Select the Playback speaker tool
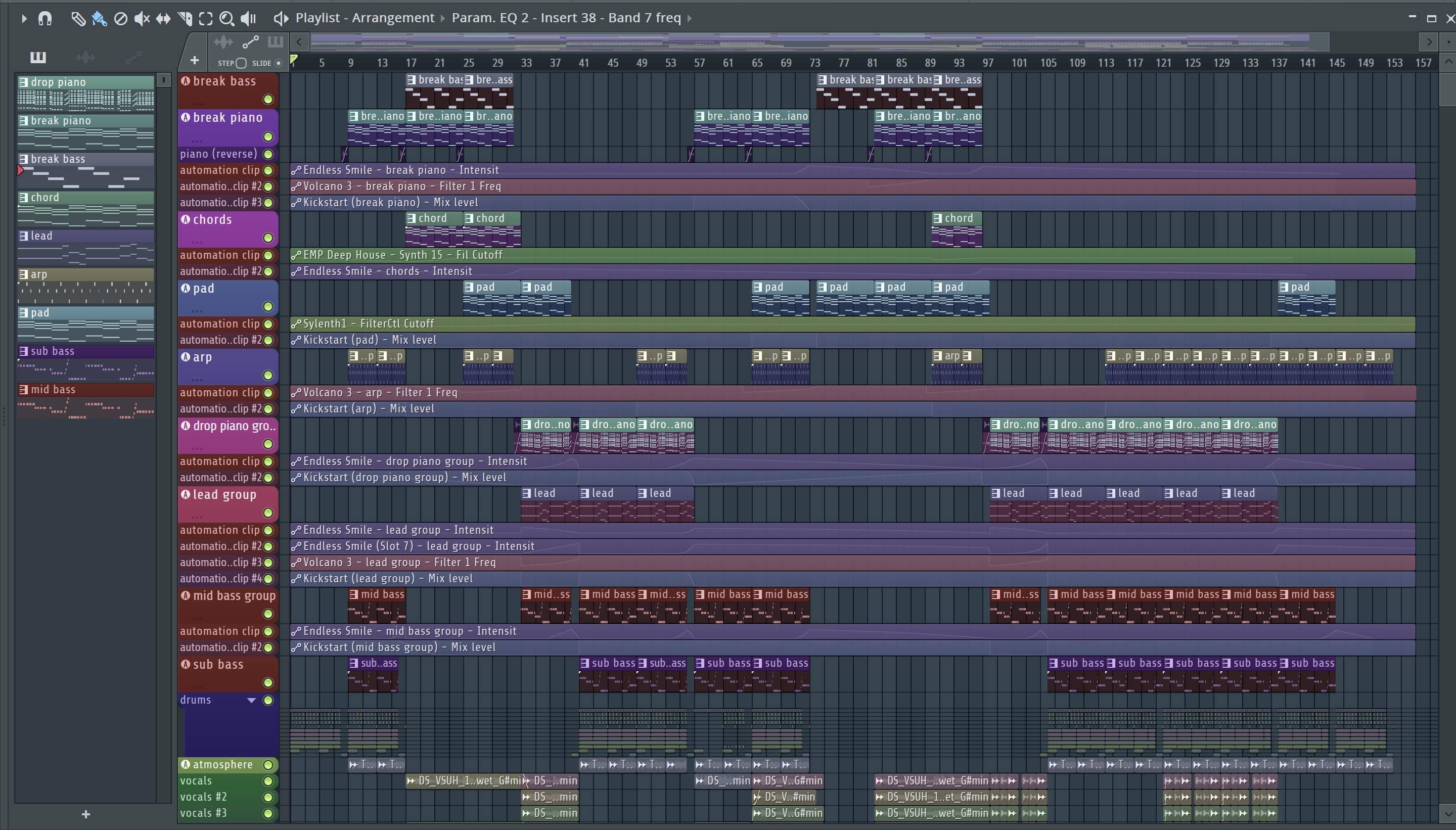This screenshot has width=1456, height=830. tap(248, 19)
